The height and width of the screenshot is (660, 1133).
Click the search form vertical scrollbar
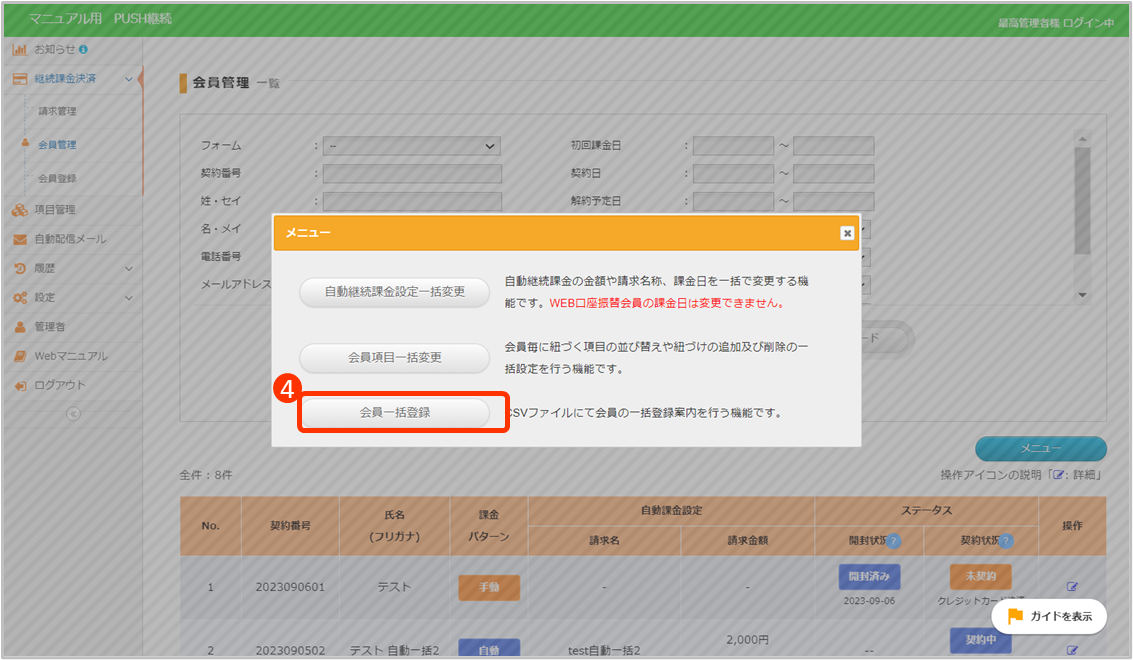click(x=1081, y=200)
